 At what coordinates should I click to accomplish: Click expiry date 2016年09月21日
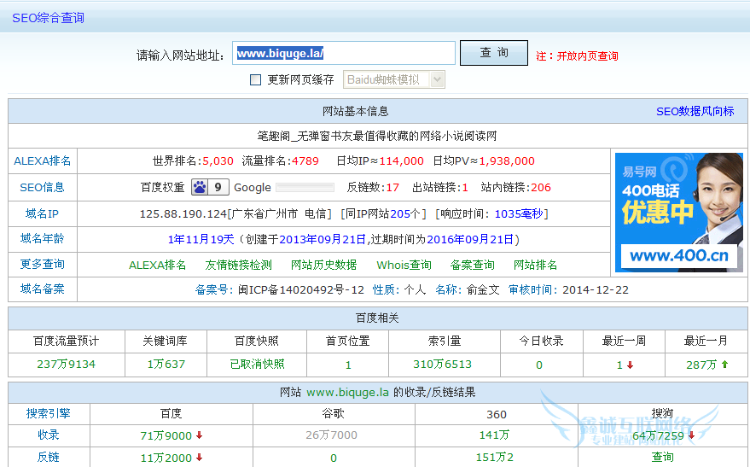470,239
